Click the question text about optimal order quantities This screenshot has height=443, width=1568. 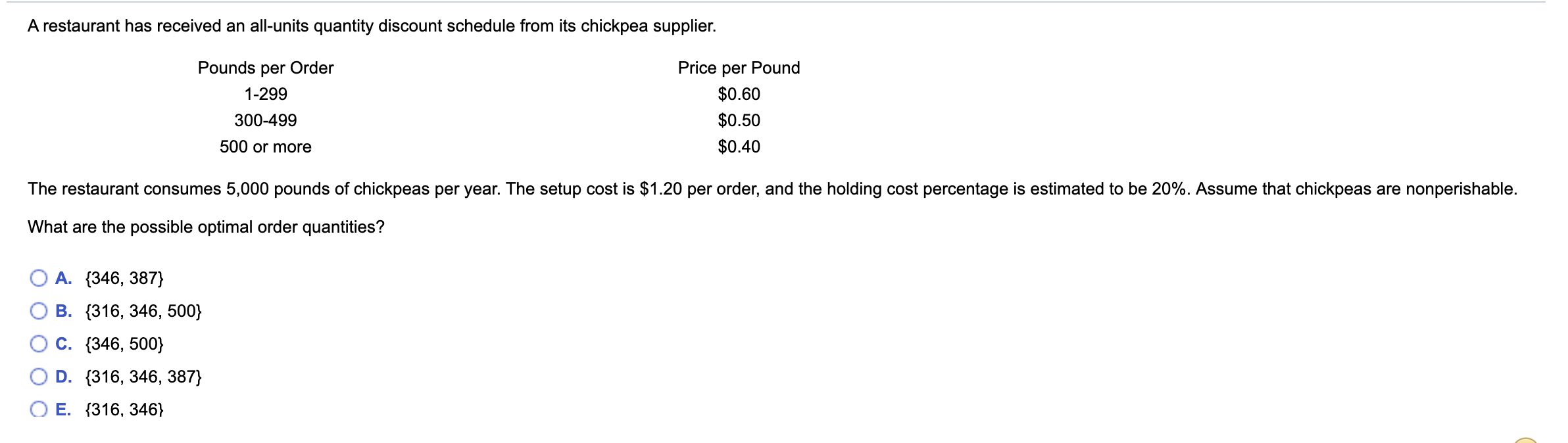point(206,227)
